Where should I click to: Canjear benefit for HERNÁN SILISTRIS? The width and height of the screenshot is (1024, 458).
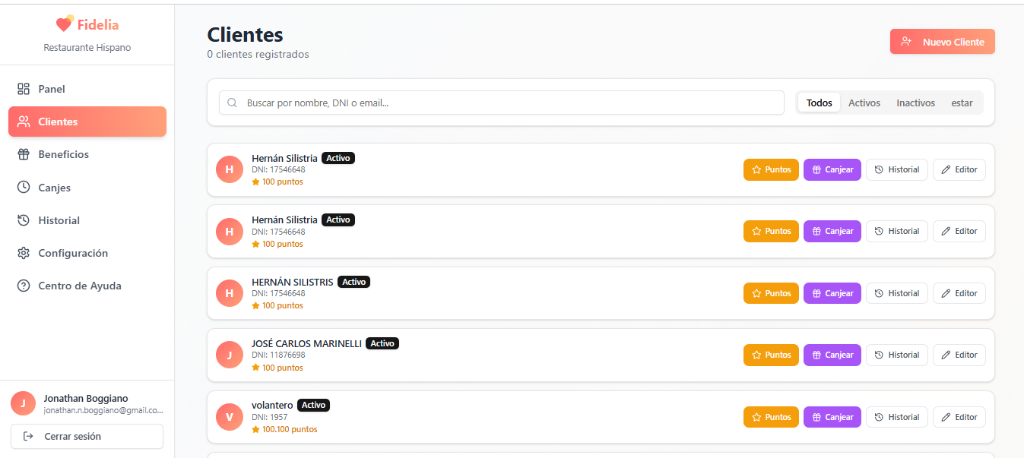click(x=832, y=293)
